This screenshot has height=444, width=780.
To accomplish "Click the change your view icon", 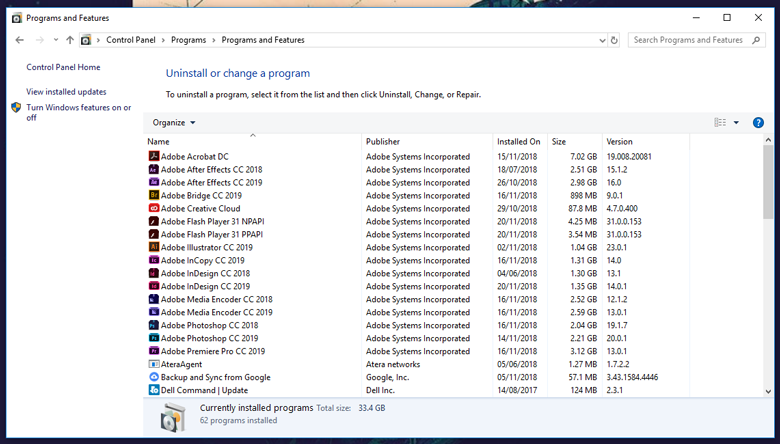I will point(720,122).
